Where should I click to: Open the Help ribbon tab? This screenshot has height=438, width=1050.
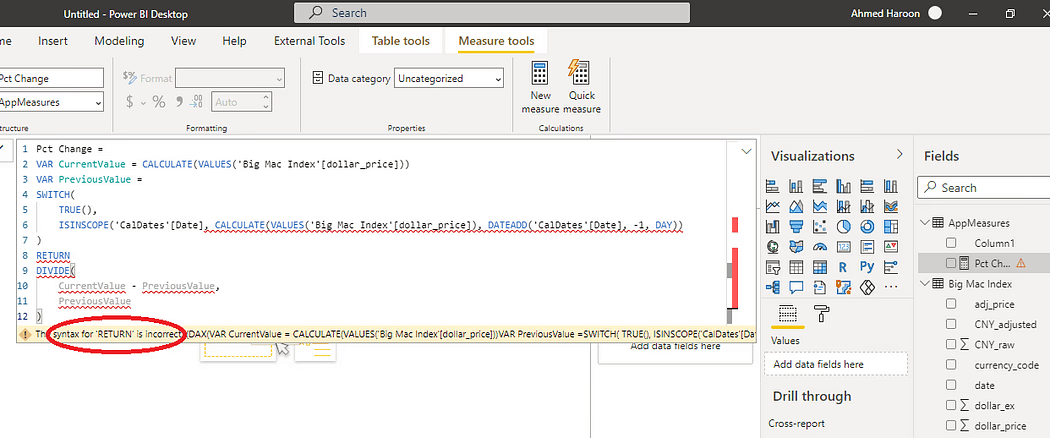click(x=234, y=41)
